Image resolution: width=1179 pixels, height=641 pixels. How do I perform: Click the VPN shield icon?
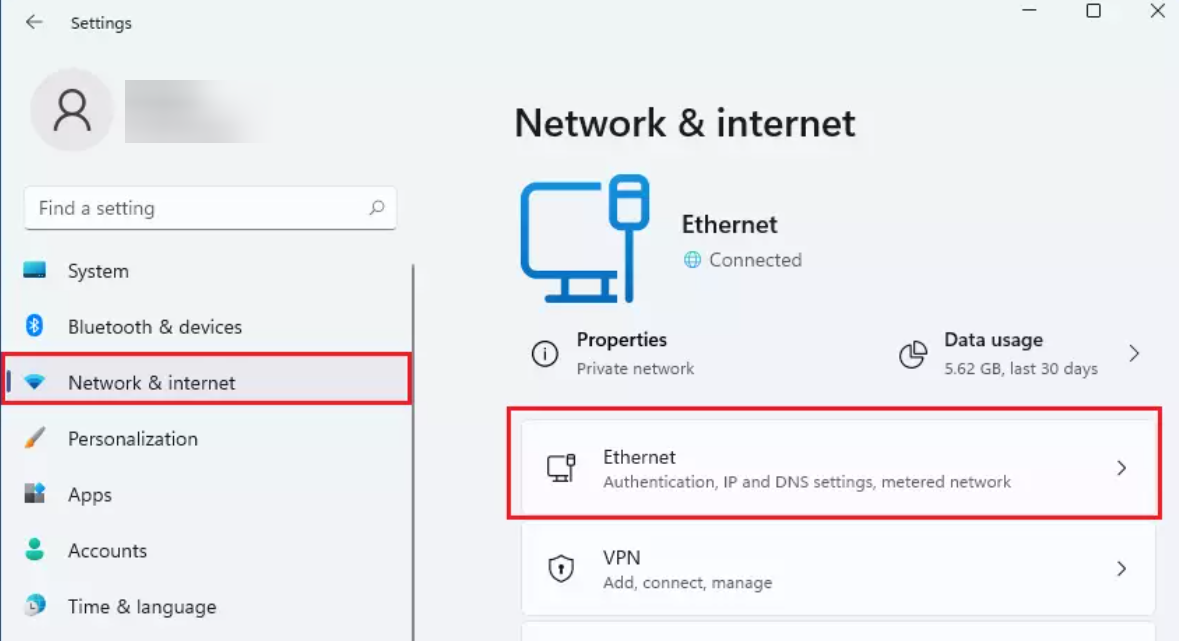click(561, 568)
